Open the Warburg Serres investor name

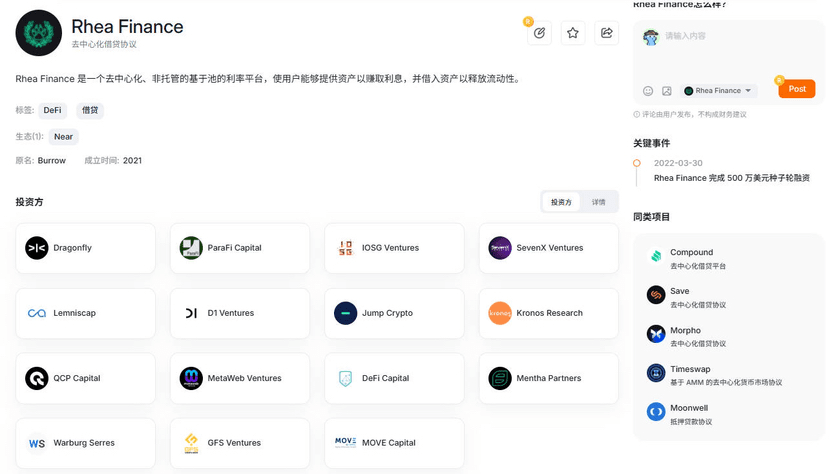click(x=84, y=443)
